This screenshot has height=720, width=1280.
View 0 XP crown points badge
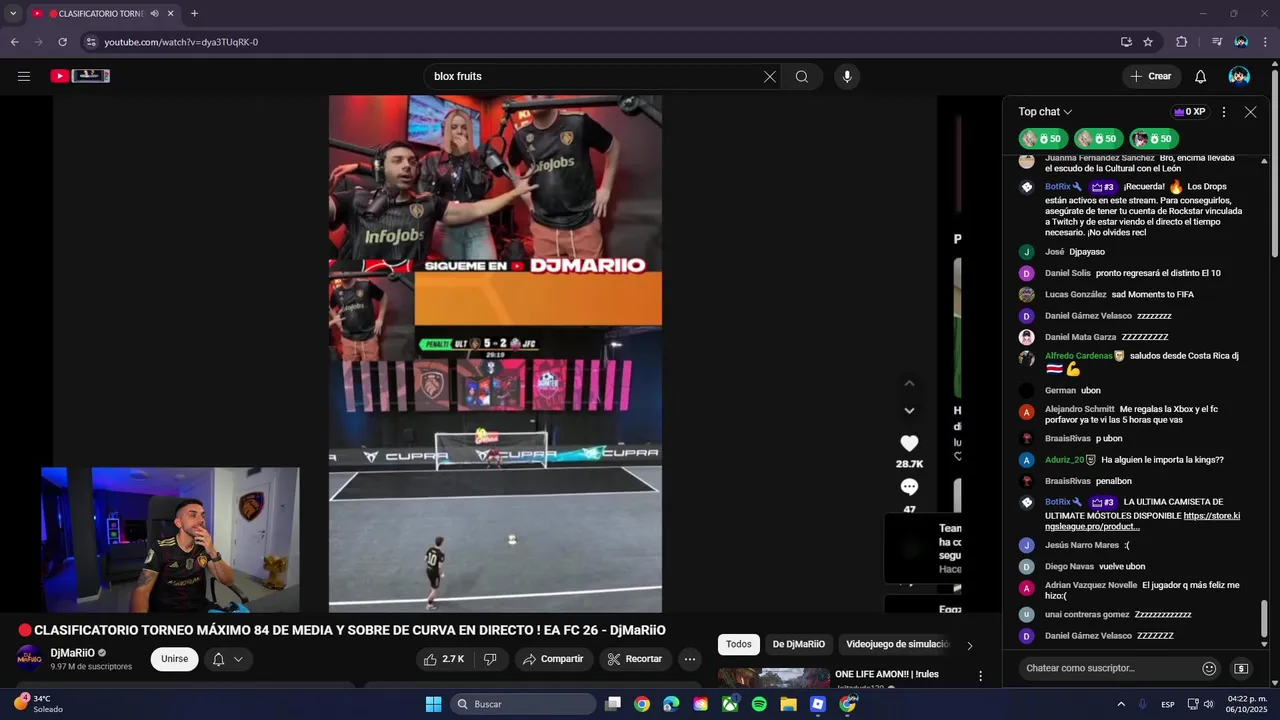1190,112
